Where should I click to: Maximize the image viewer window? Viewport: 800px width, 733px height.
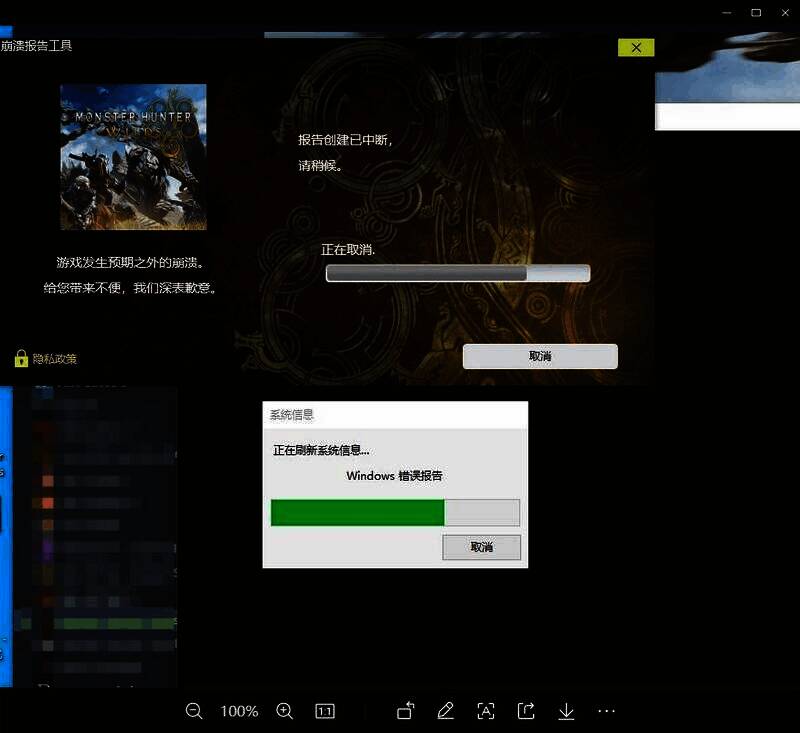756,12
